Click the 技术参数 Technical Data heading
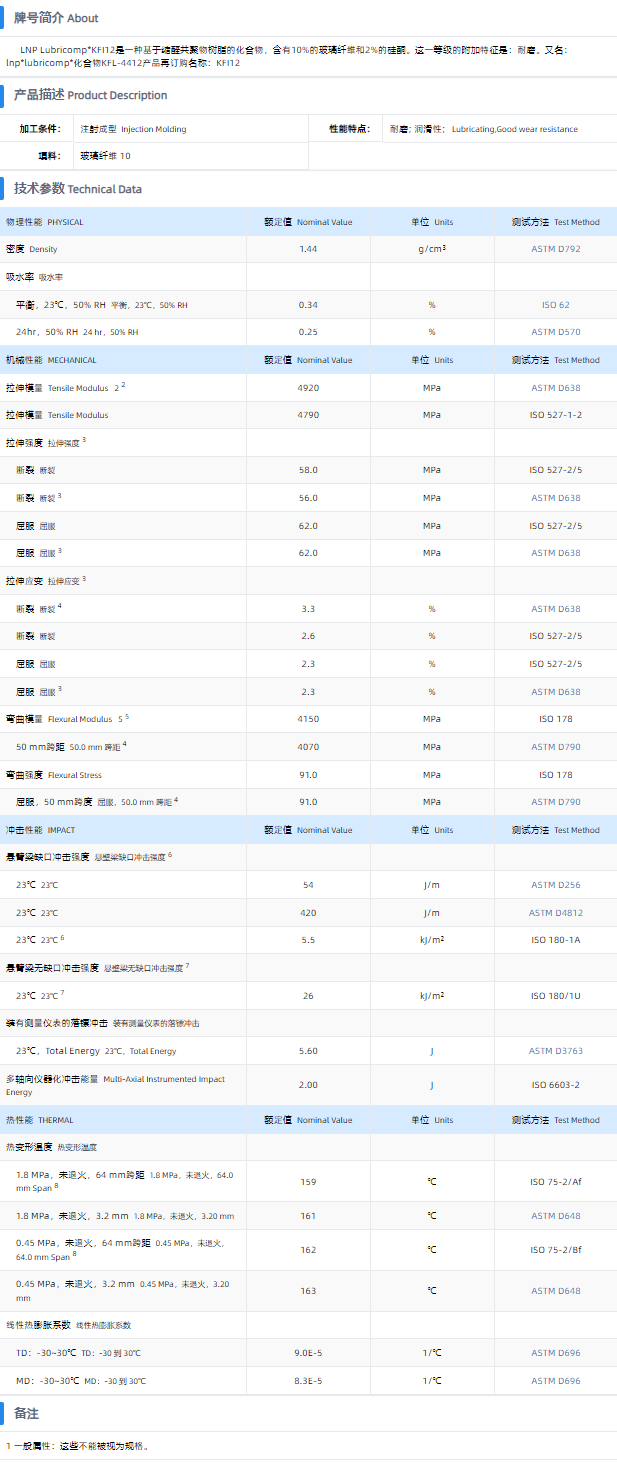 coord(77,188)
